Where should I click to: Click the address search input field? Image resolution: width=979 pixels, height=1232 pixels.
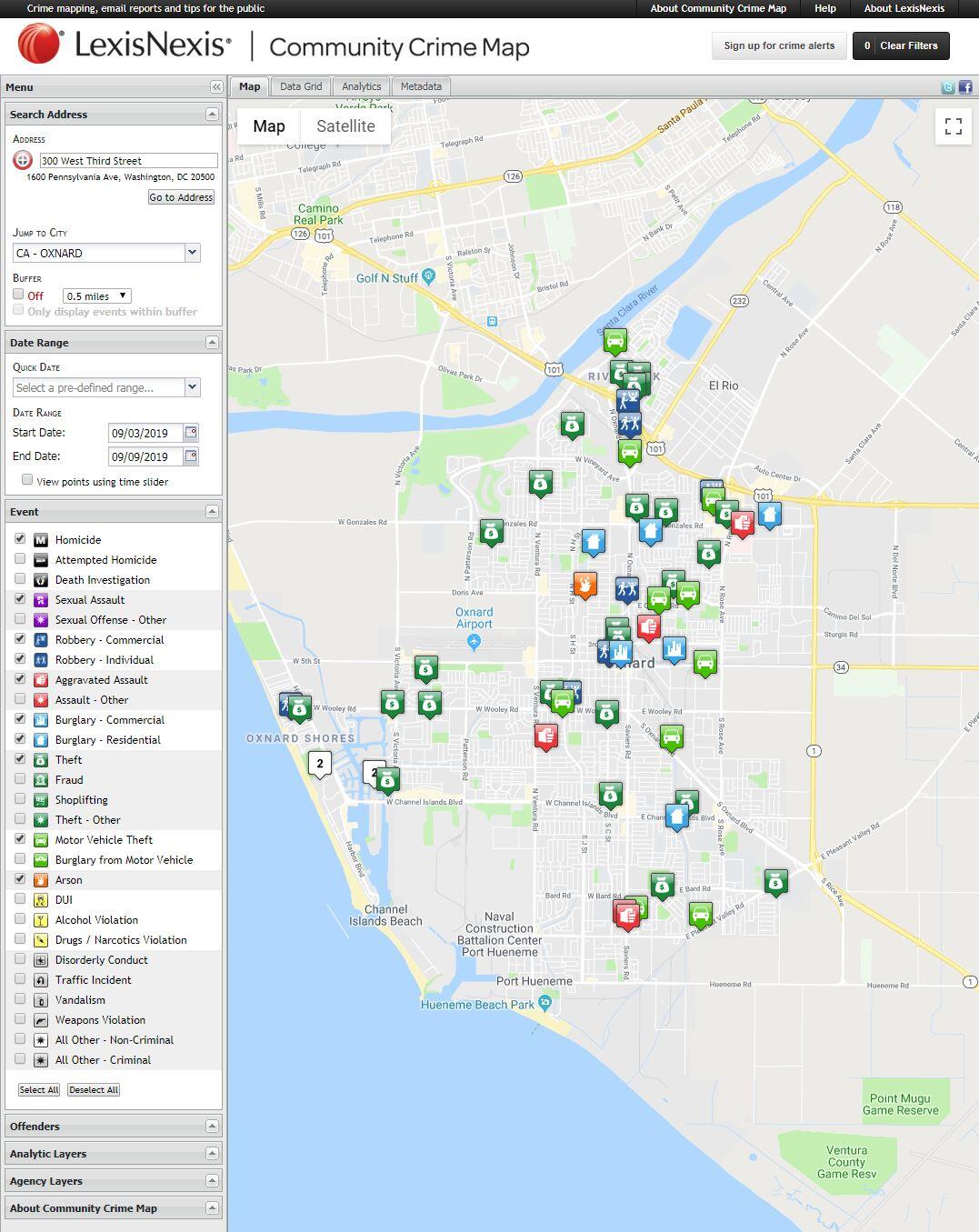128,161
